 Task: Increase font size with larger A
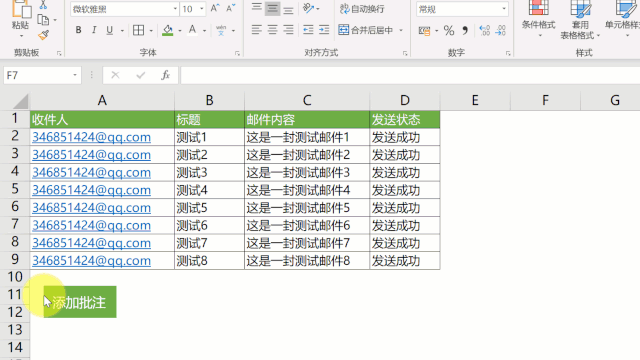click(x=215, y=8)
